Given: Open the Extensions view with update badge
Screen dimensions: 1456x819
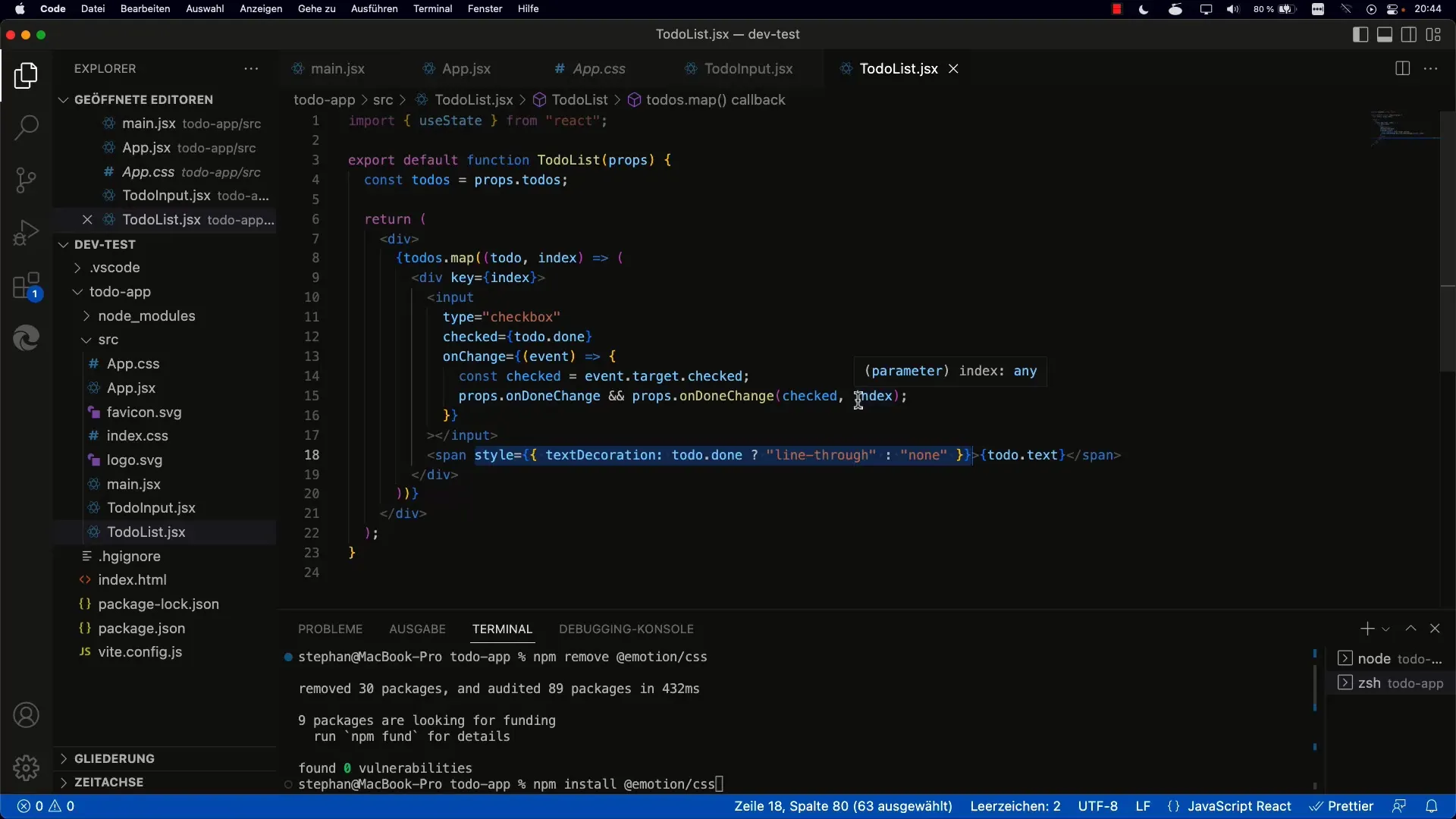Looking at the screenshot, I should click(26, 287).
